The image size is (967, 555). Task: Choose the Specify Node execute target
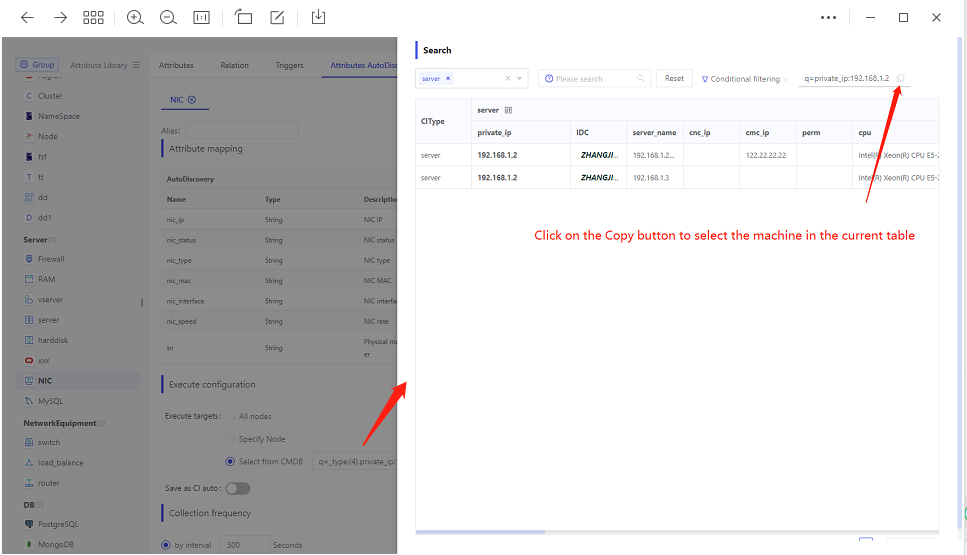click(230, 440)
